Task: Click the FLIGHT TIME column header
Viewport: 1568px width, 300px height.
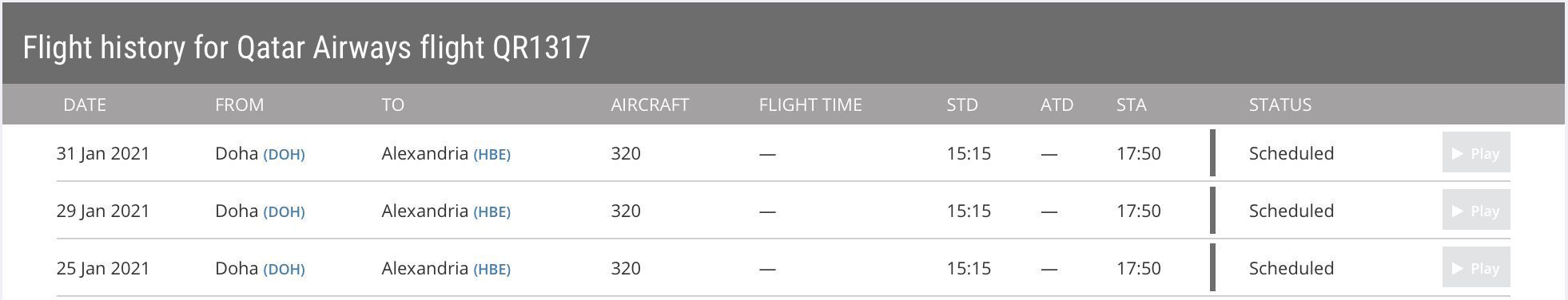Action: point(810,105)
